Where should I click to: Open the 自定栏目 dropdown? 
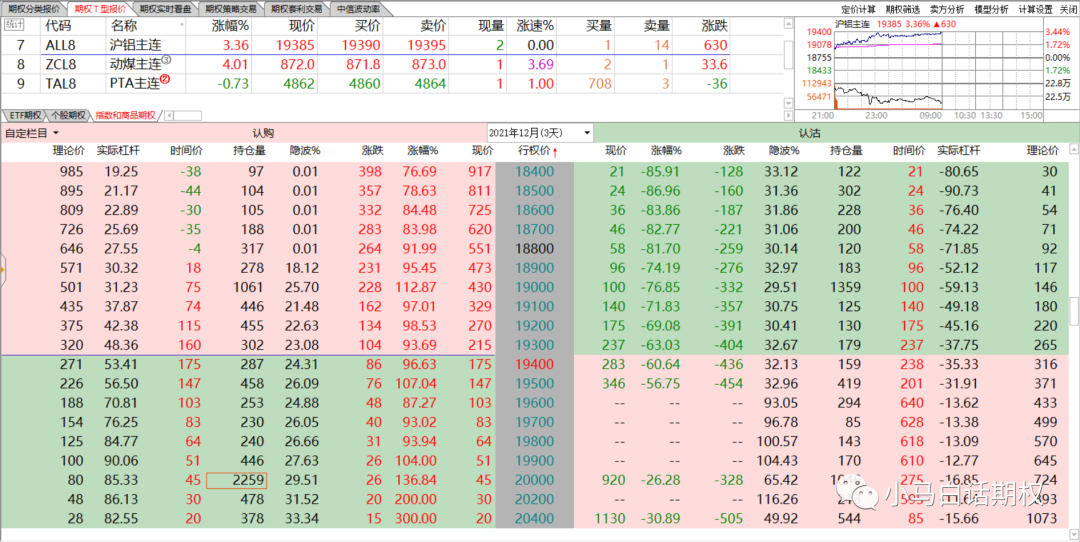[x=32, y=133]
